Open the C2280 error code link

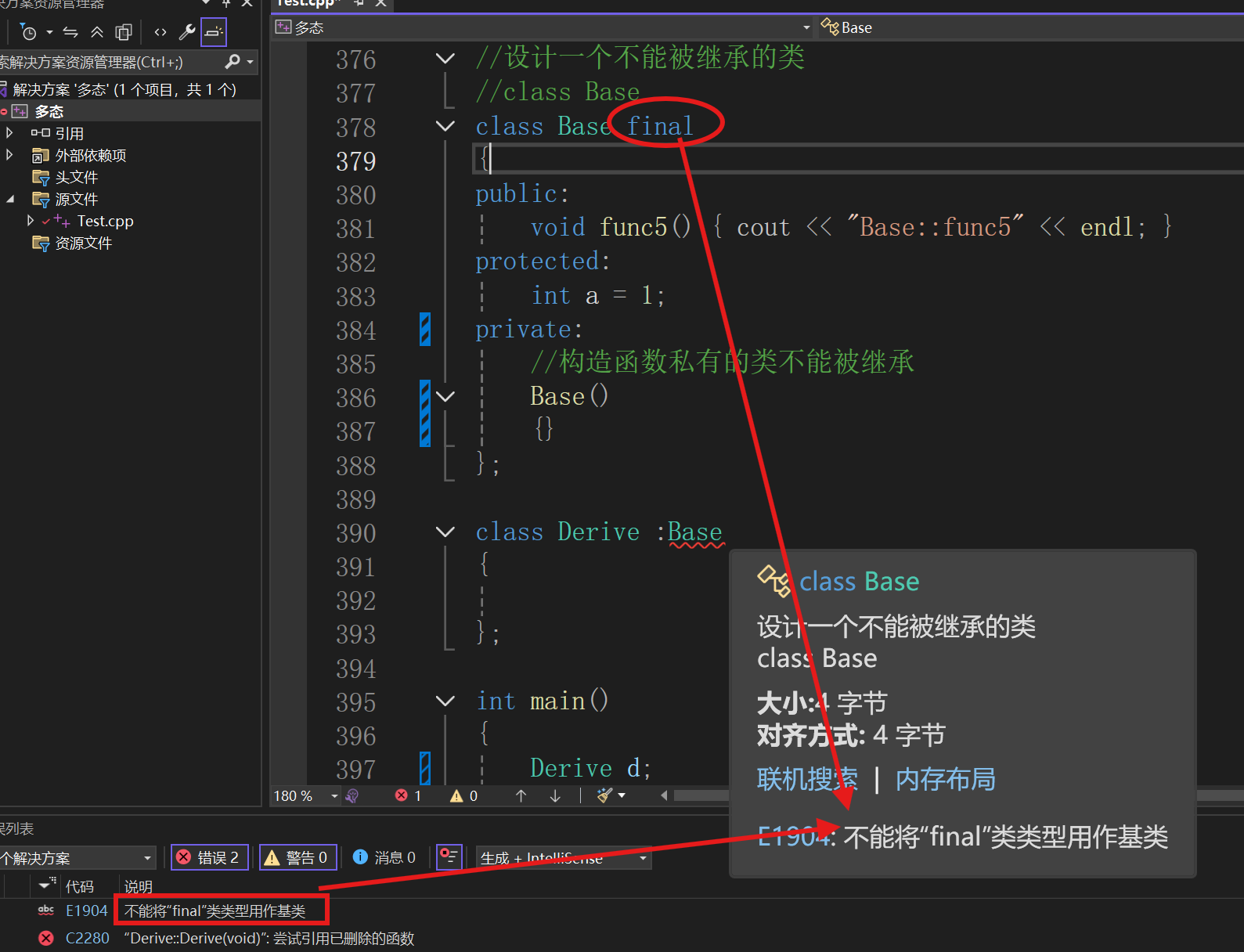click(x=88, y=938)
